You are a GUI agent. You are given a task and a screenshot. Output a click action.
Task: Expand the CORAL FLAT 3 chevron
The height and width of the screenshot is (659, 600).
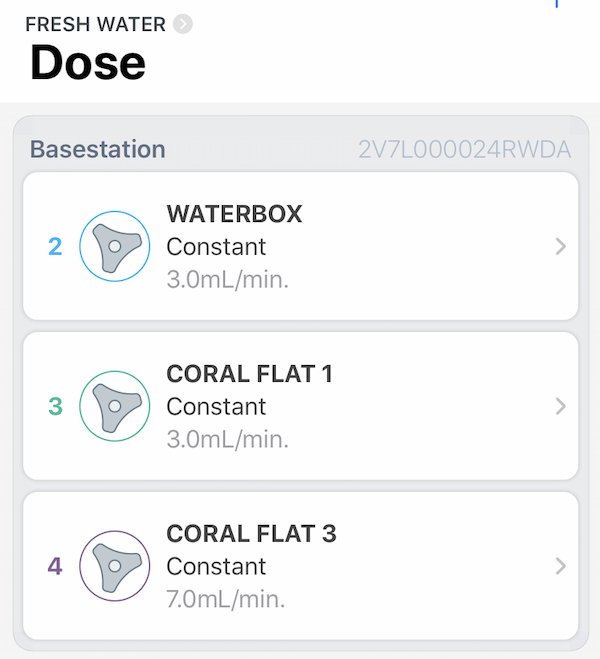[x=561, y=566]
